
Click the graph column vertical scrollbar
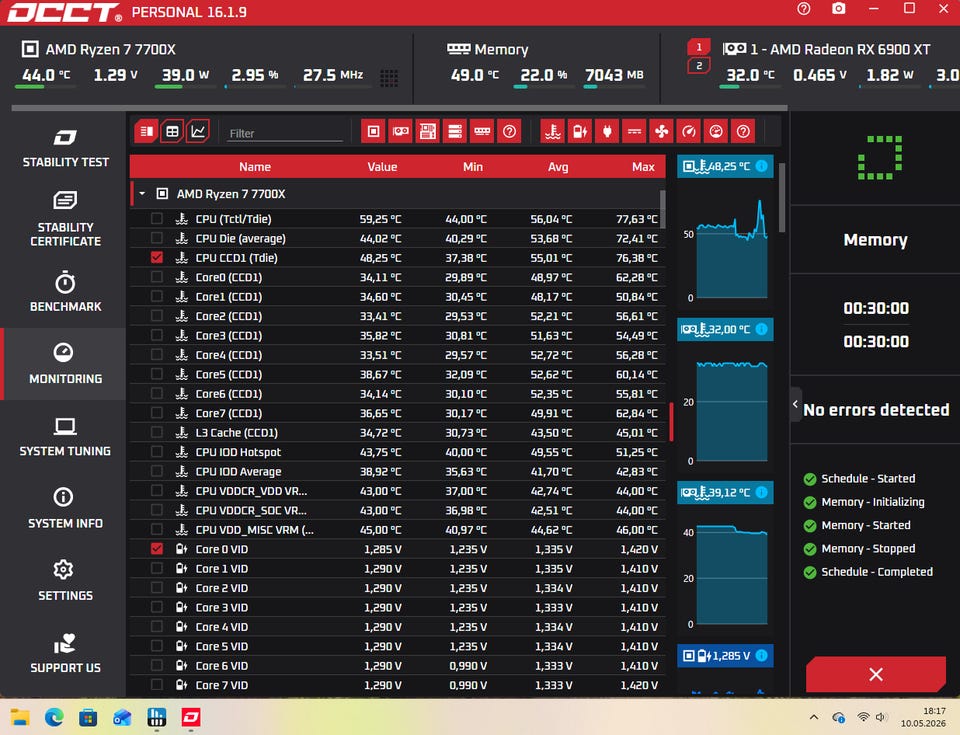point(782,197)
